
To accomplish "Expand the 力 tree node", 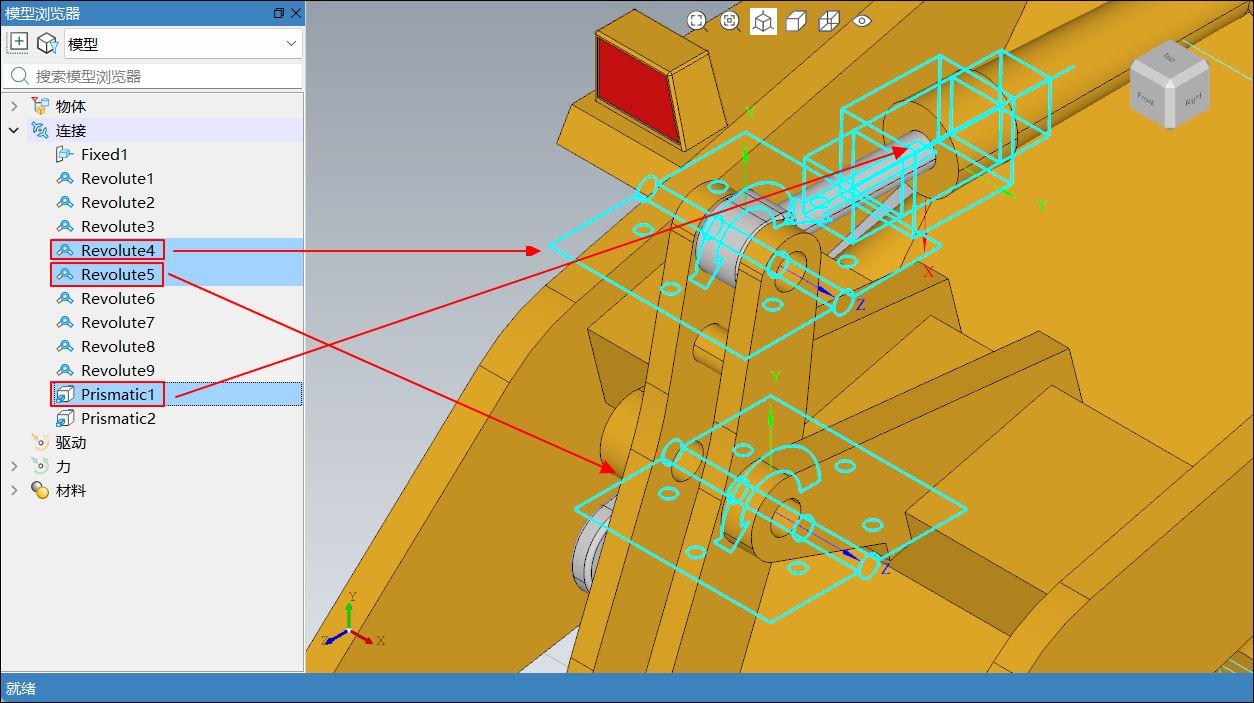I will tap(14, 467).
